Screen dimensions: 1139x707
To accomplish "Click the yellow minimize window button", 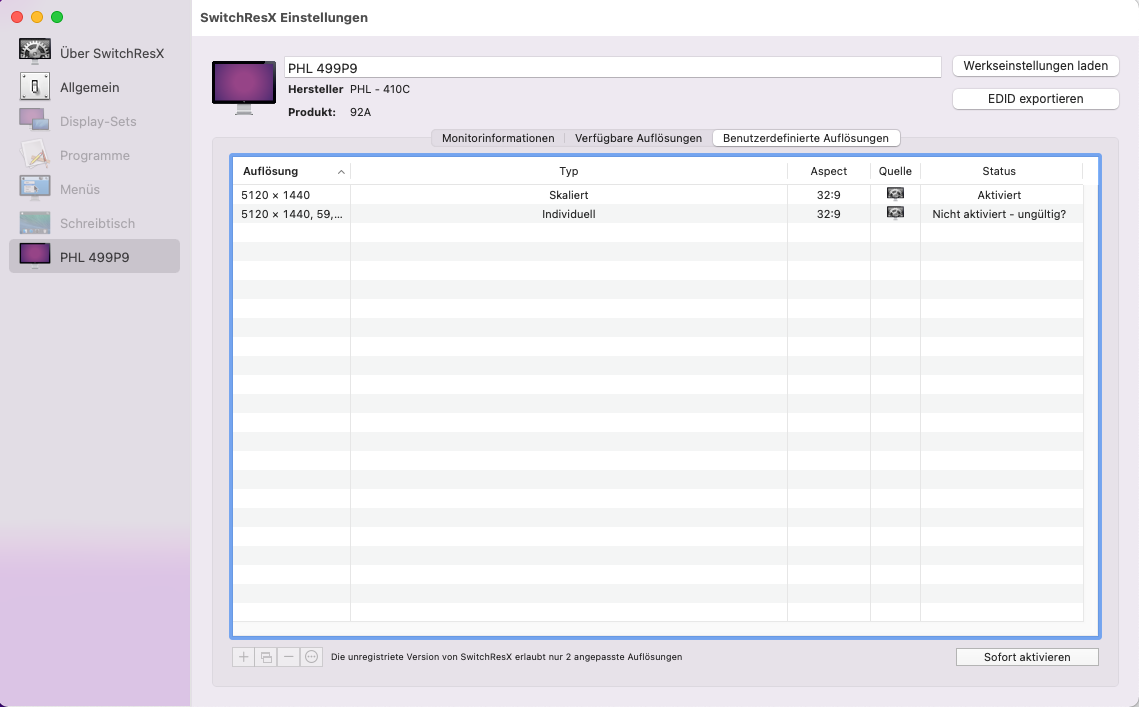I will 37,17.
